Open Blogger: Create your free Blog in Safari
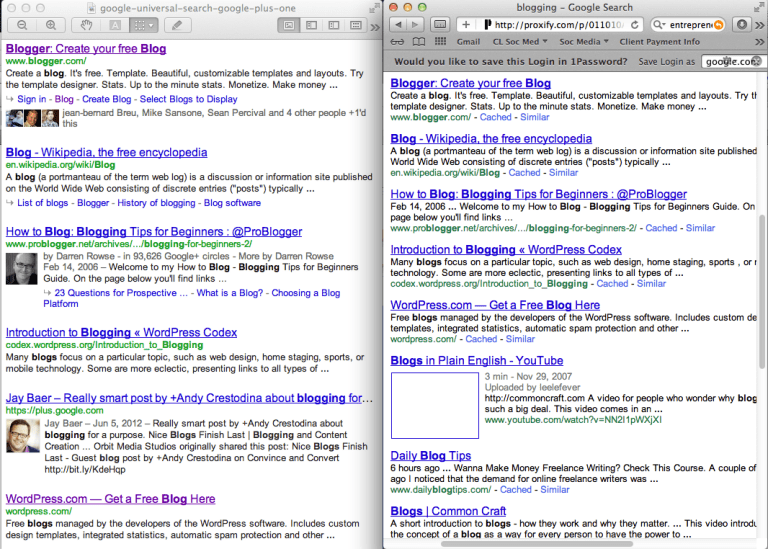Viewport: 768px width, 549px height. (471, 83)
